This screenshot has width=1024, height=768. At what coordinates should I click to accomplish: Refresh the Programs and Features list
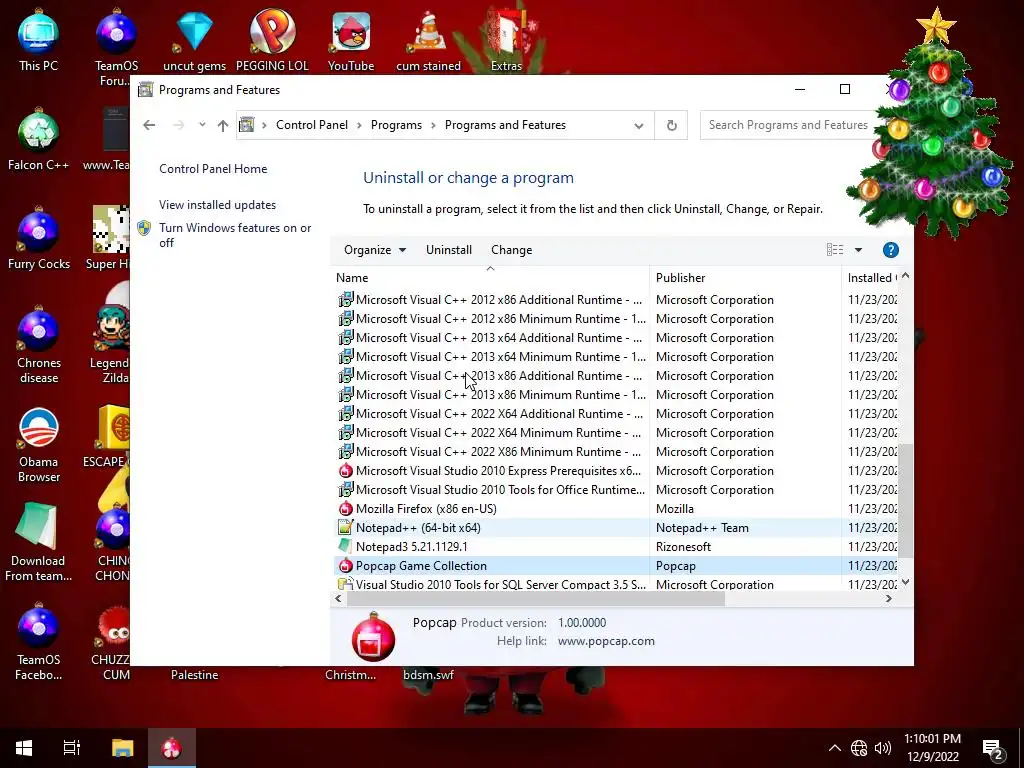tap(671, 125)
